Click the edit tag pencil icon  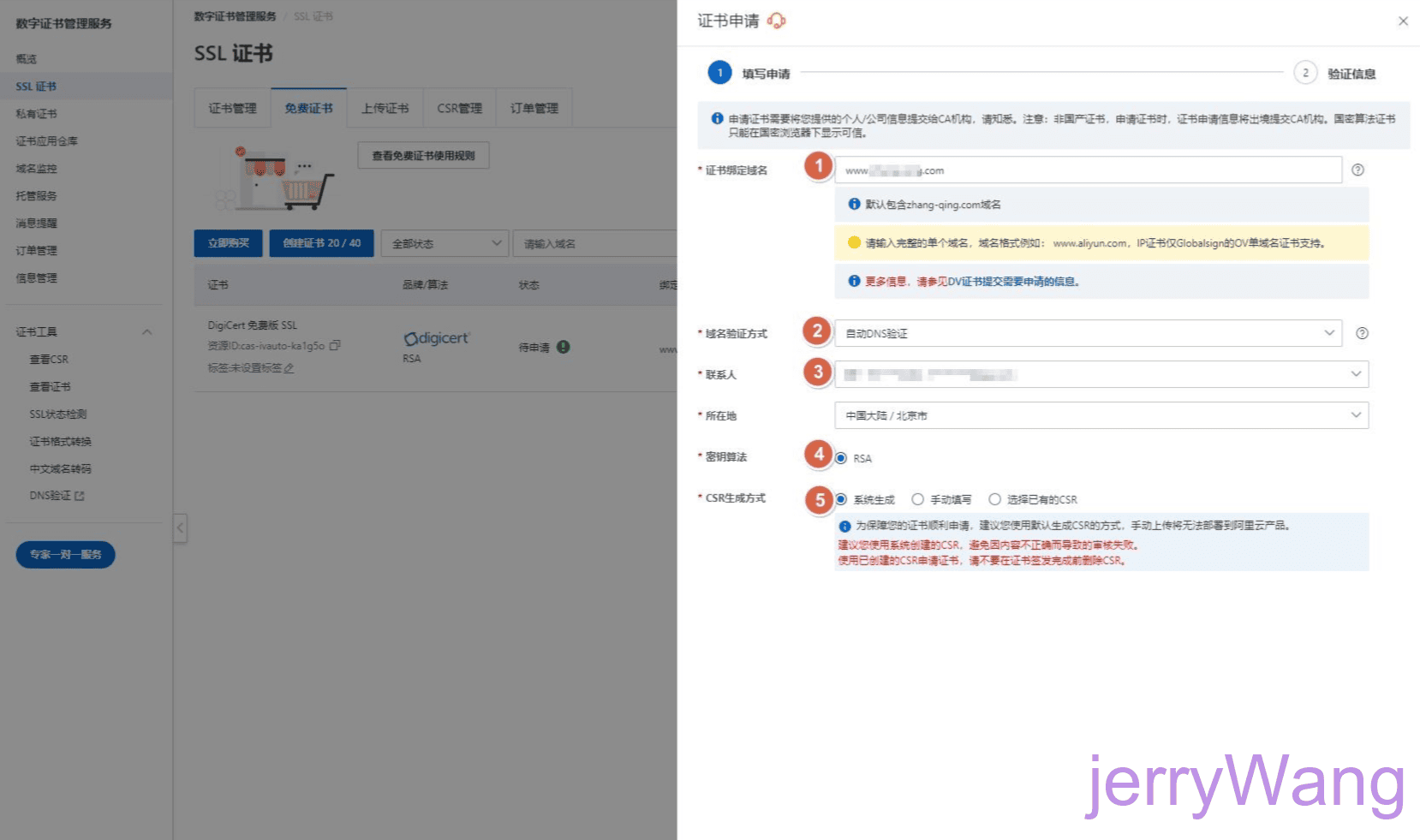pos(289,368)
